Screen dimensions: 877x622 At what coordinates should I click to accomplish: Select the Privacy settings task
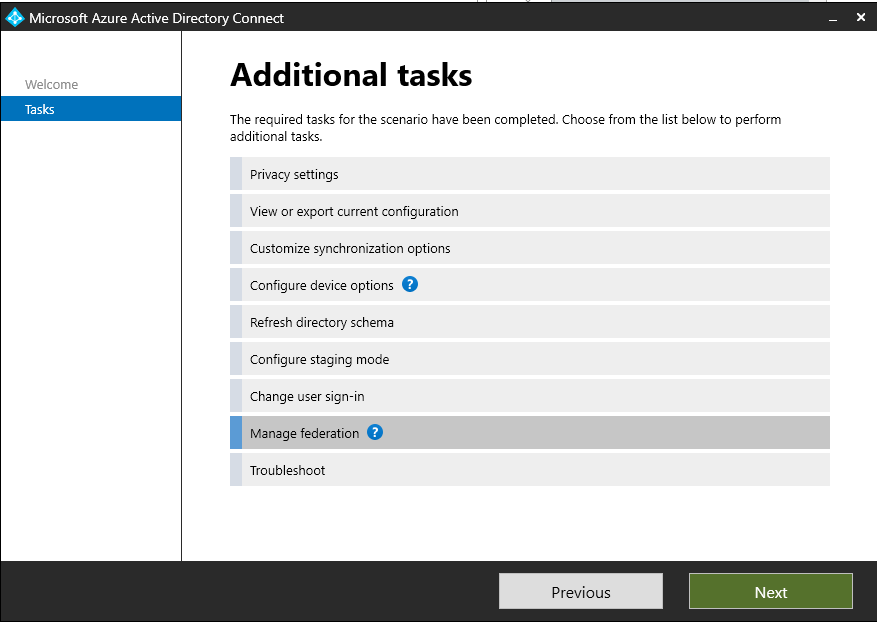pos(294,174)
